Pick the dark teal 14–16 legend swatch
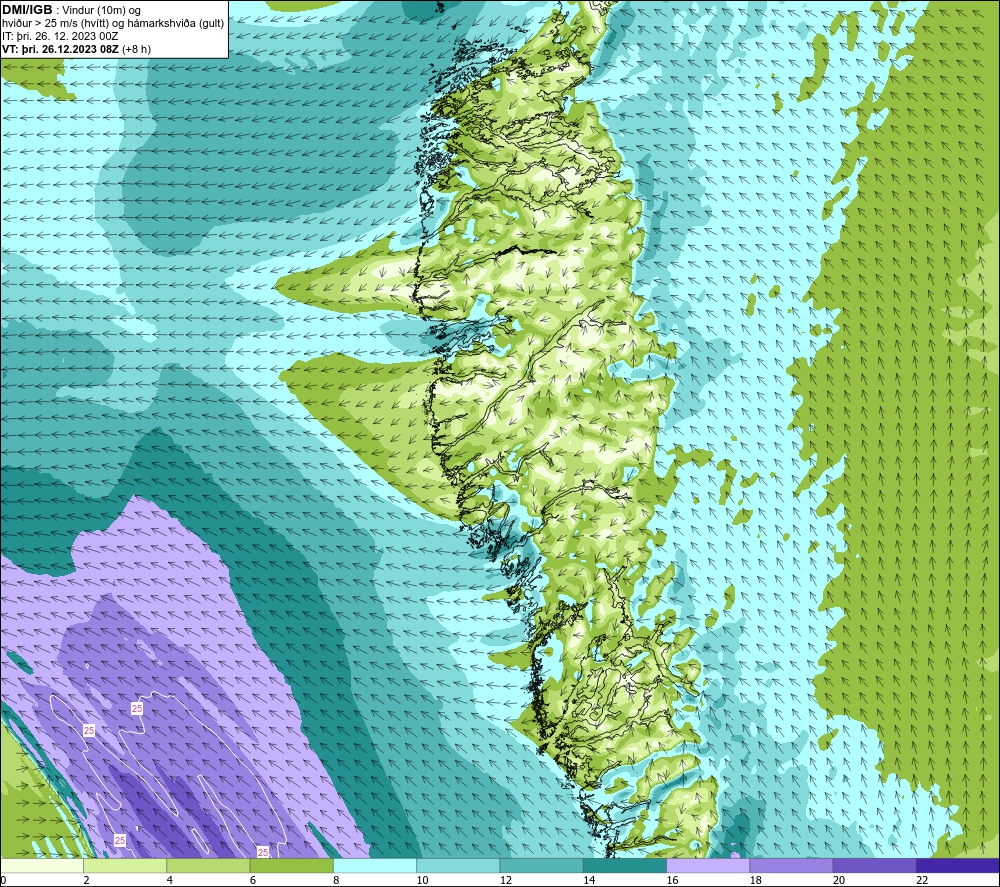This screenshot has height=887, width=1000. coord(624,865)
